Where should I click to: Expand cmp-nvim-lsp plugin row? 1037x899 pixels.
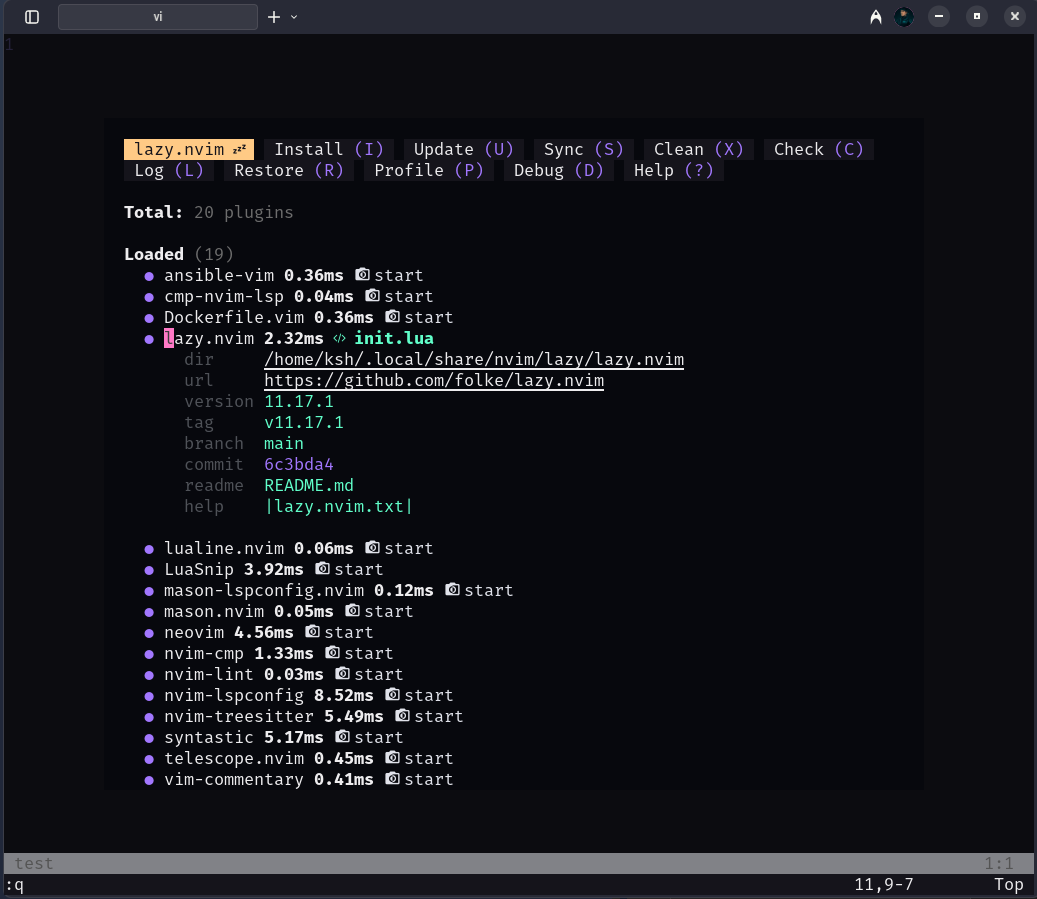coord(224,297)
